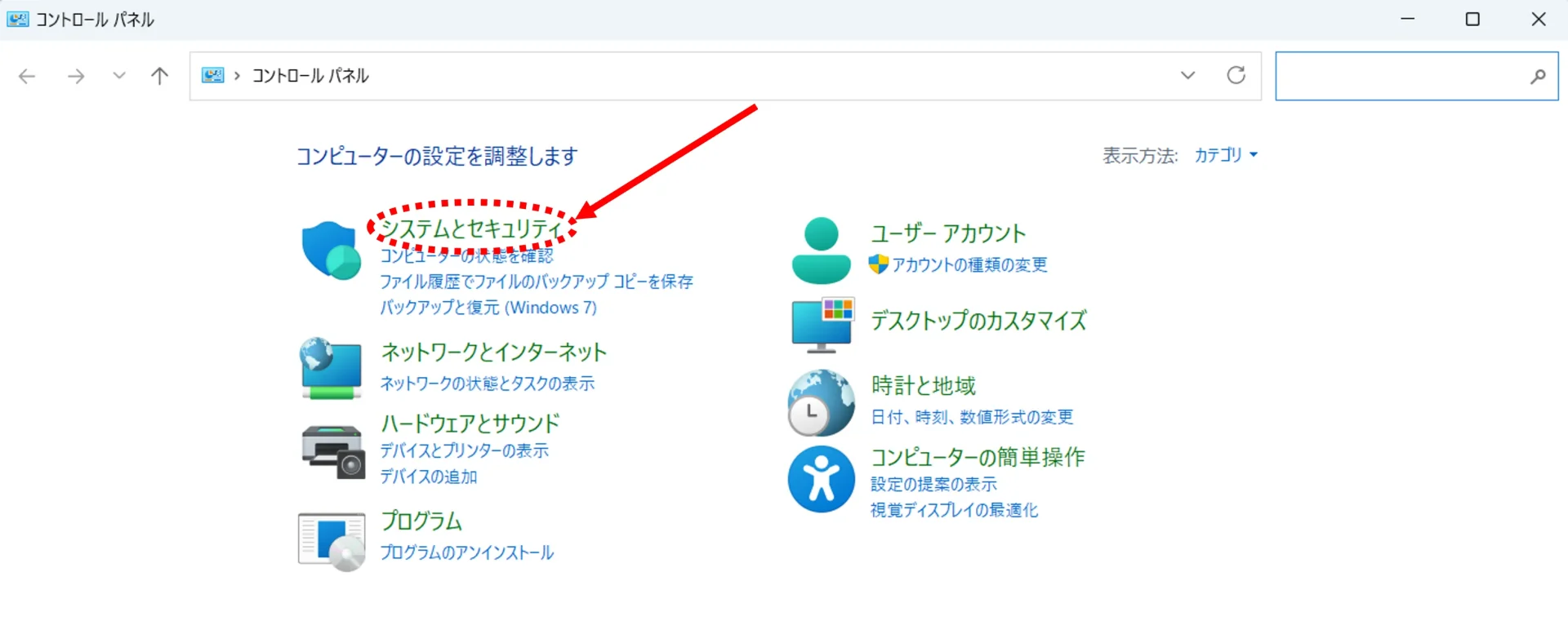
Task: Click the Network and Internet globe icon
Action: 331,368
